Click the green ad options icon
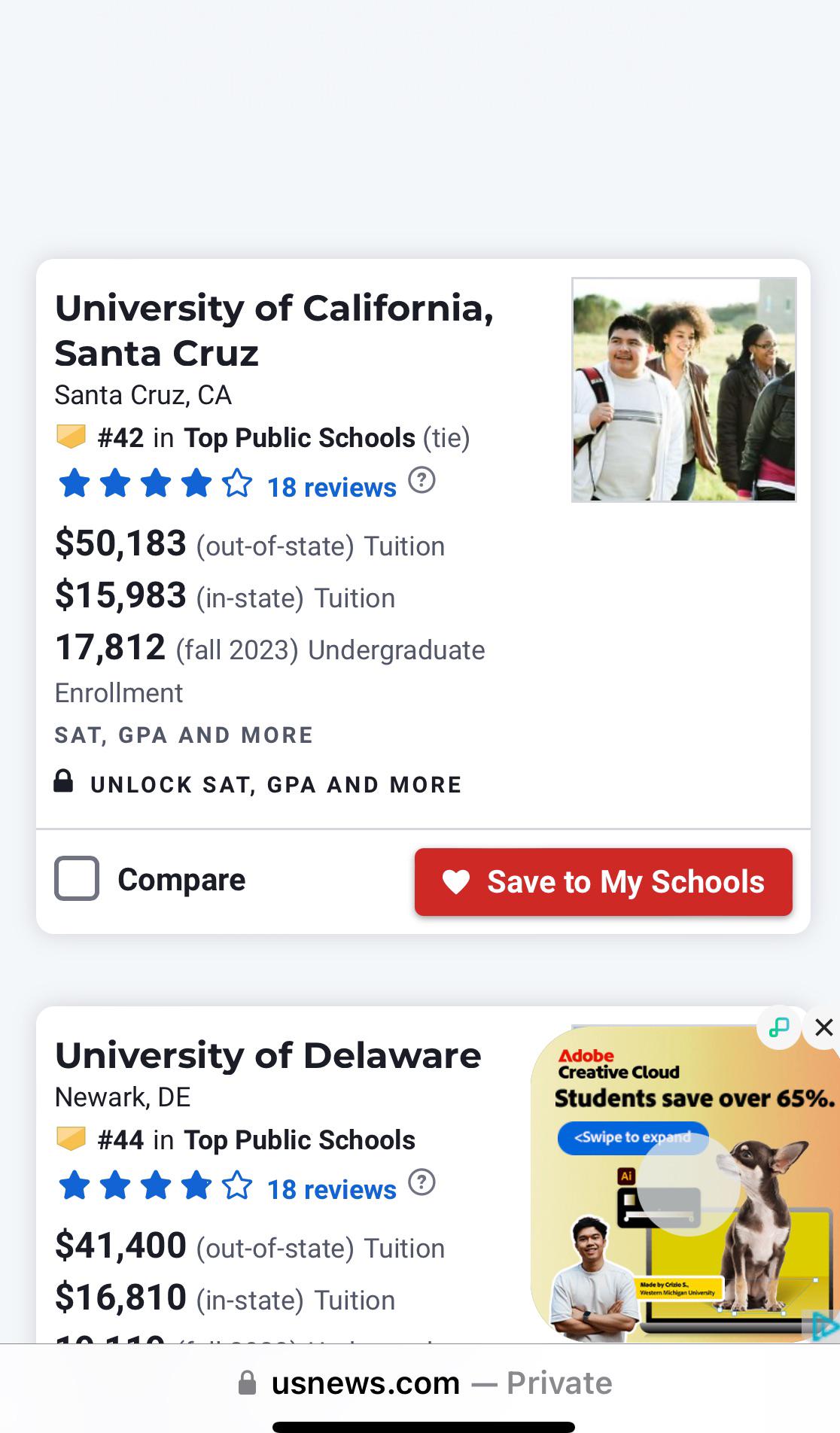Image resolution: width=840 pixels, height=1433 pixels. (779, 1027)
